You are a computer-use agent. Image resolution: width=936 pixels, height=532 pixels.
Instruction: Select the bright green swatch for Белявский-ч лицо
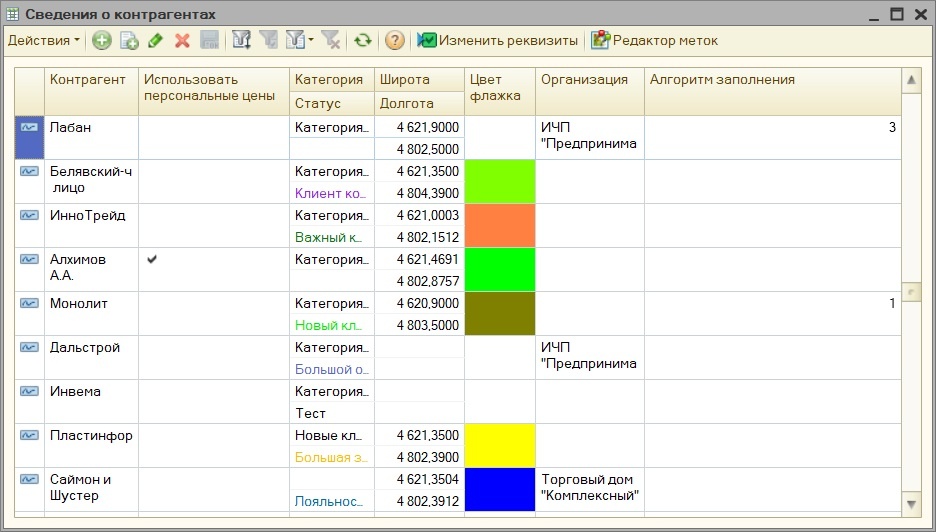(x=500, y=182)
